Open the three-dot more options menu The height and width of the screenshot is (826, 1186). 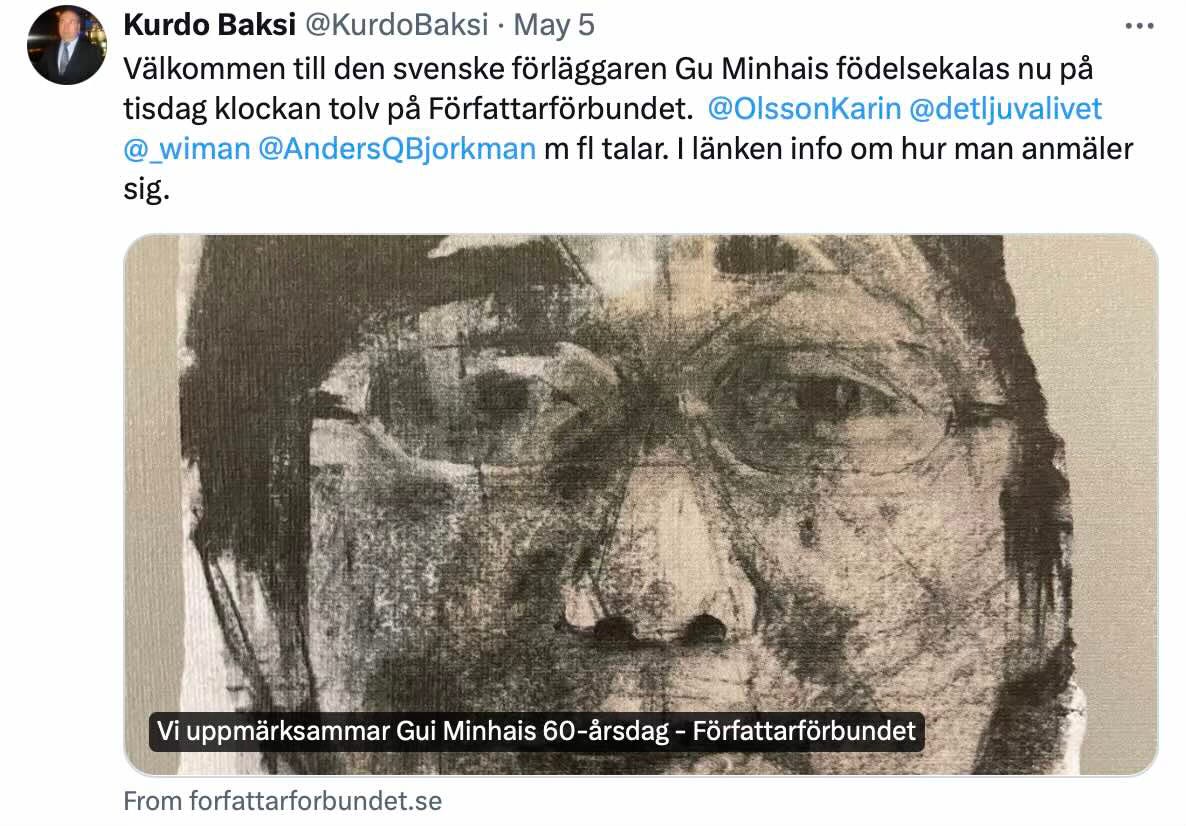[1139, 26]
